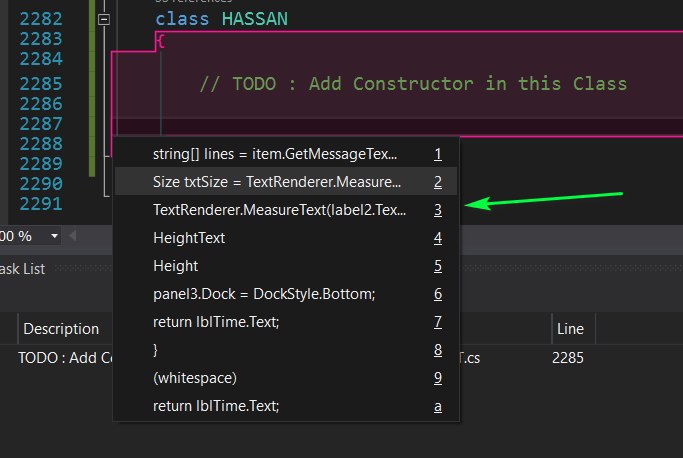Screen dimensions: 683x458
Task: Select the (whitespace) clipboard entry
Action: pyautogui.click(x=286, y=378)
